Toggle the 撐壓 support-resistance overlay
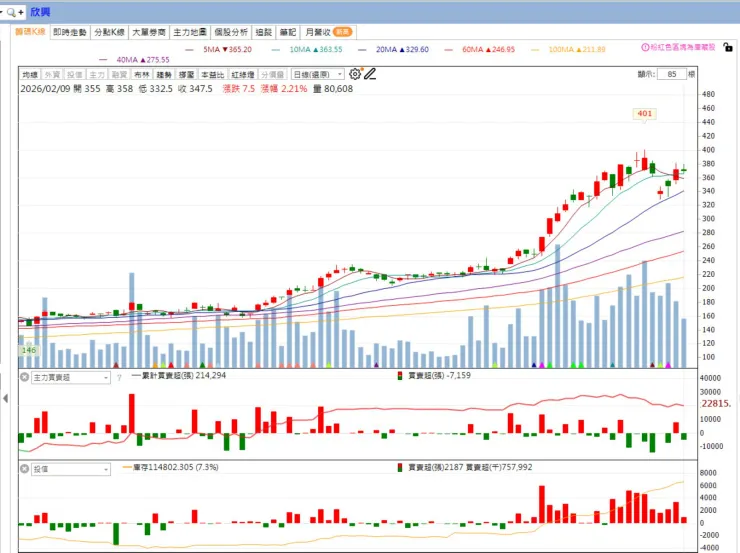740x553 pixels. 186,75
